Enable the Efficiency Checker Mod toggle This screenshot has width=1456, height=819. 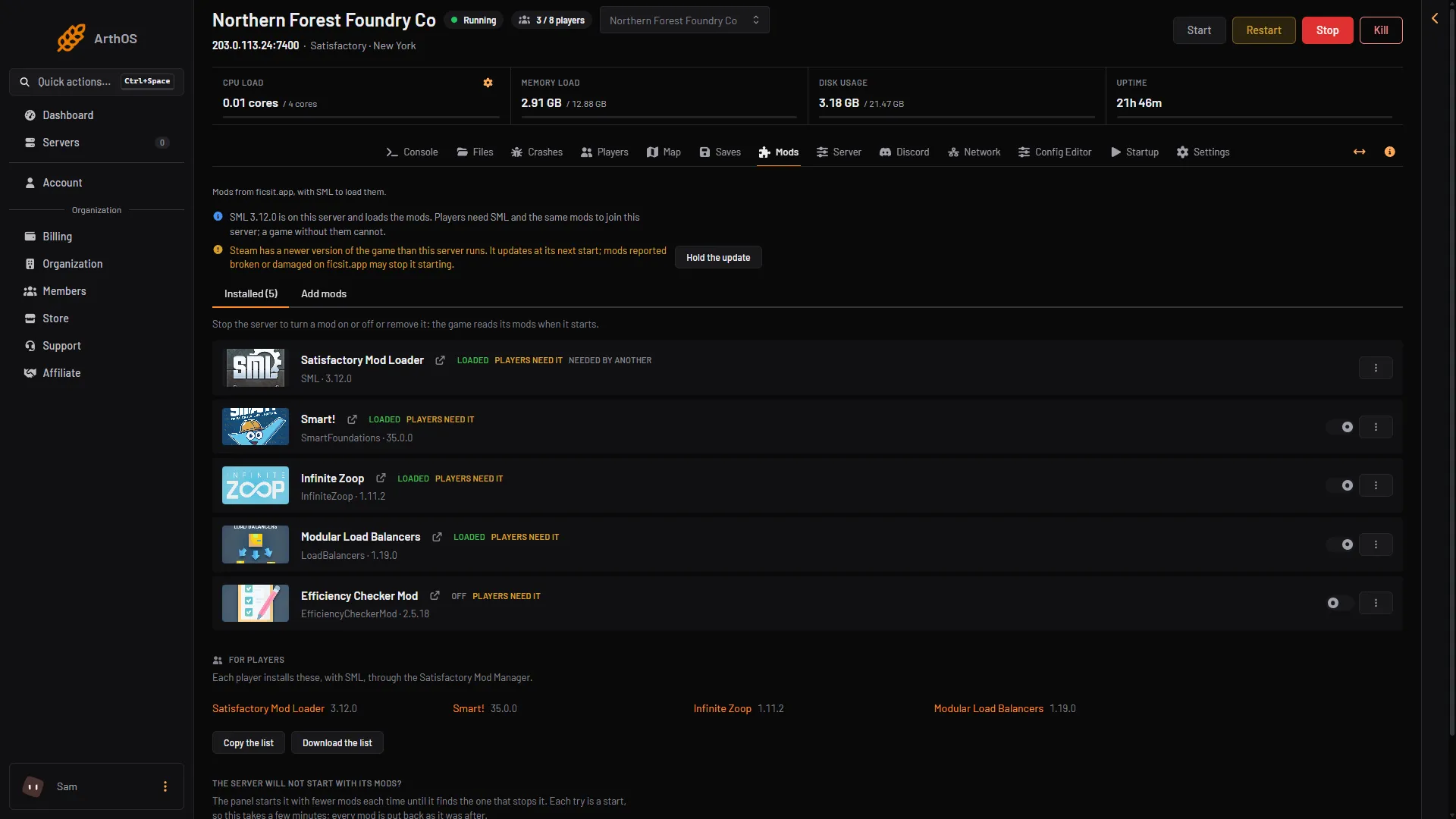[x=1340, y=603]
